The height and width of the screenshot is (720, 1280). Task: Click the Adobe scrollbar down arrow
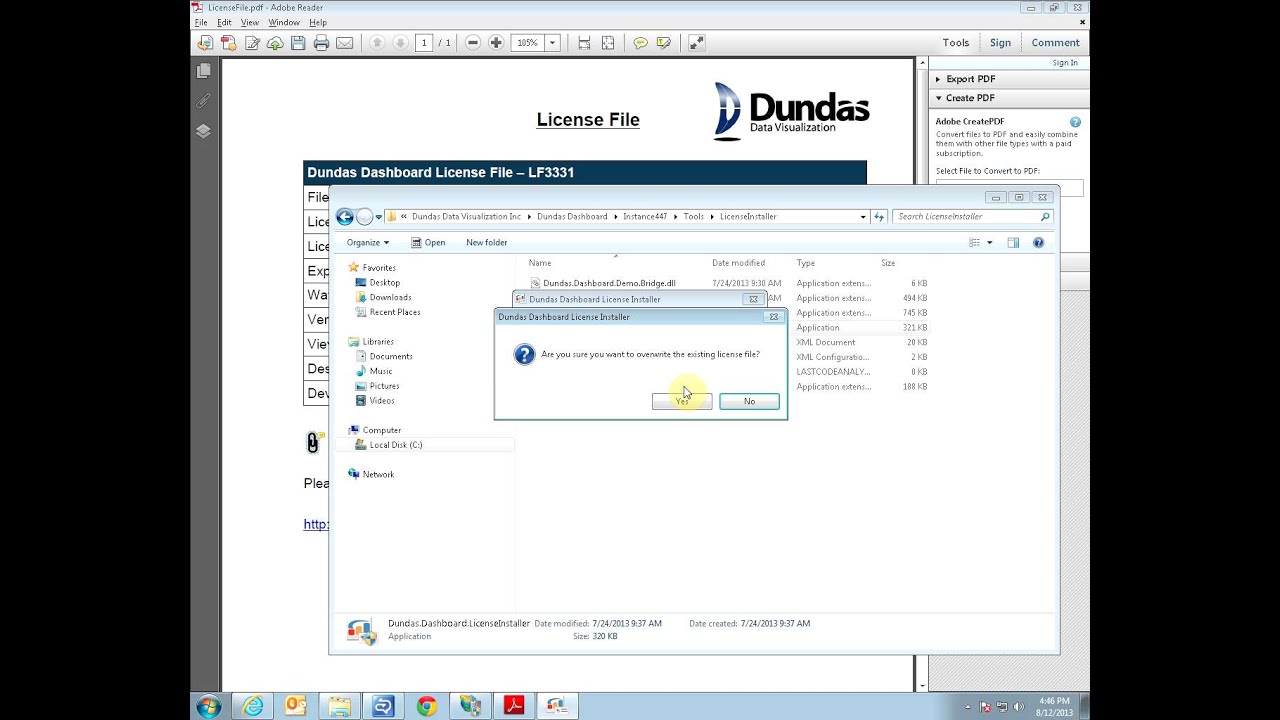pos(920,685)
